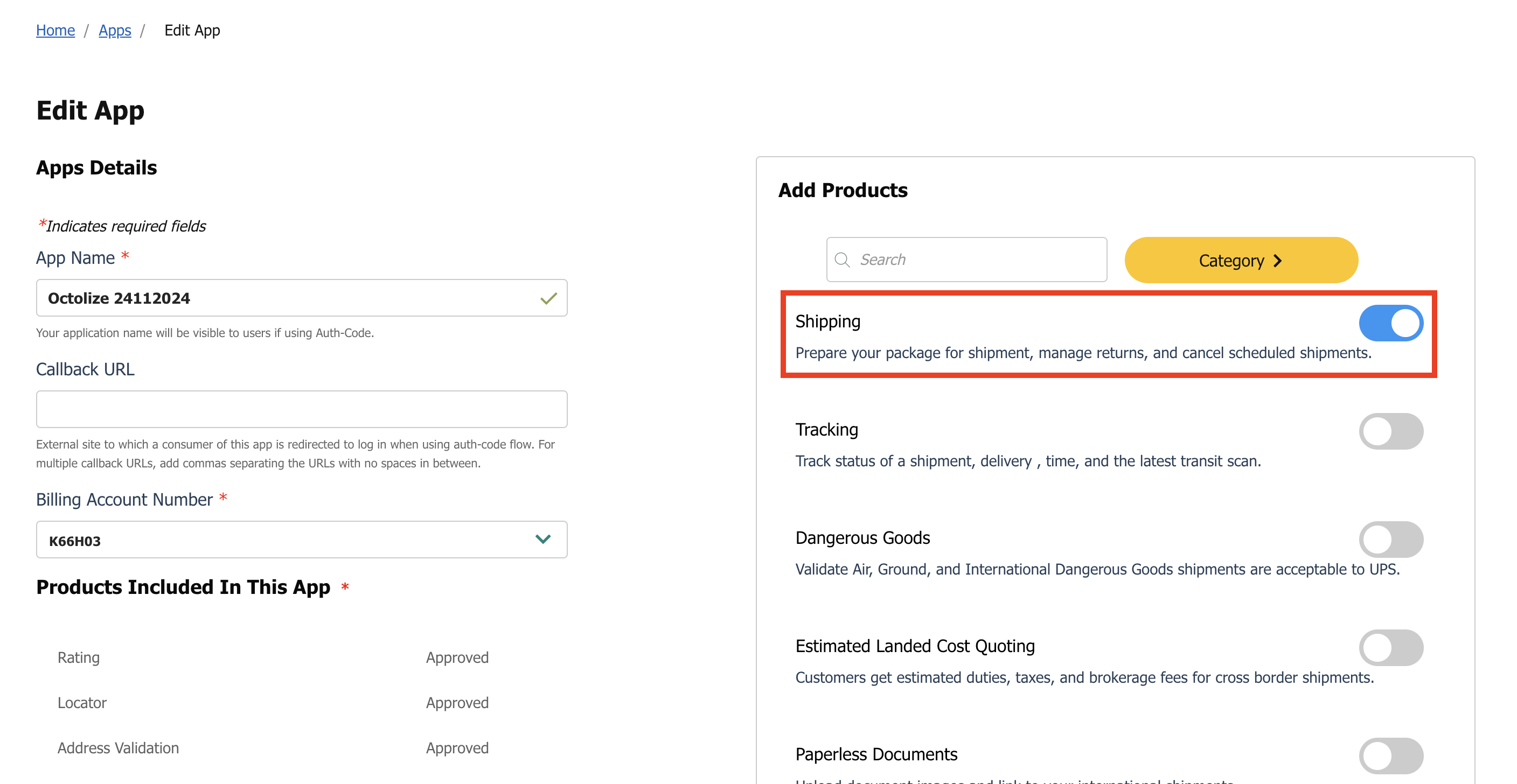1517x784 pixels.
Task: Open the Billing Account Number dropdown
Action: click(302, 540)
